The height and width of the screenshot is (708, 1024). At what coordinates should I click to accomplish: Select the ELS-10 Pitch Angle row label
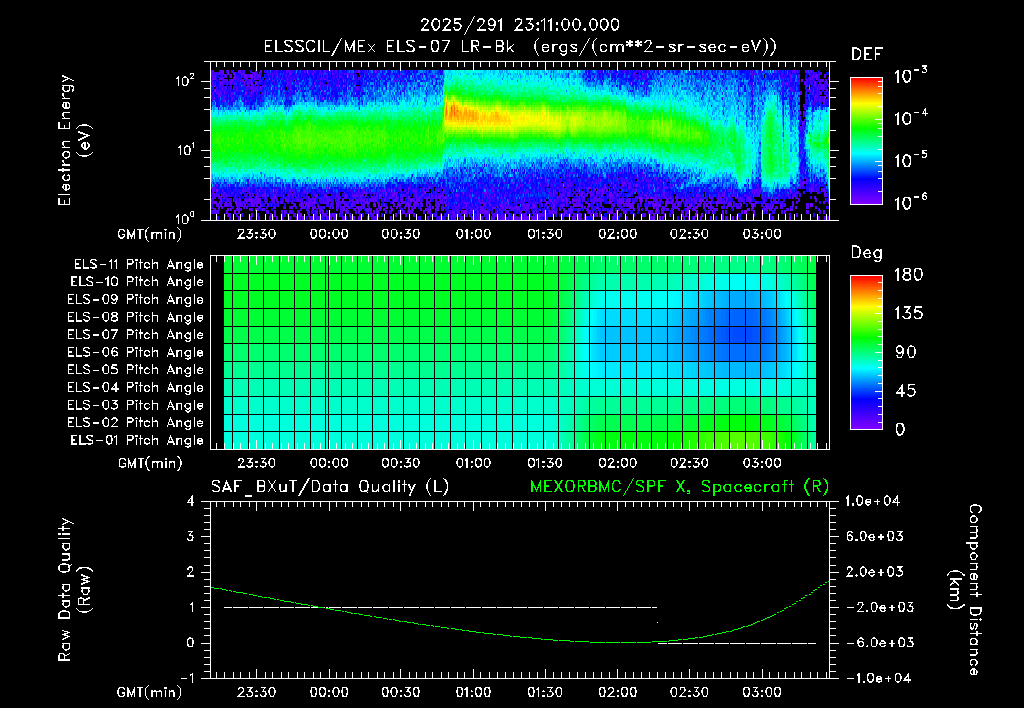[x=137, y=282]
